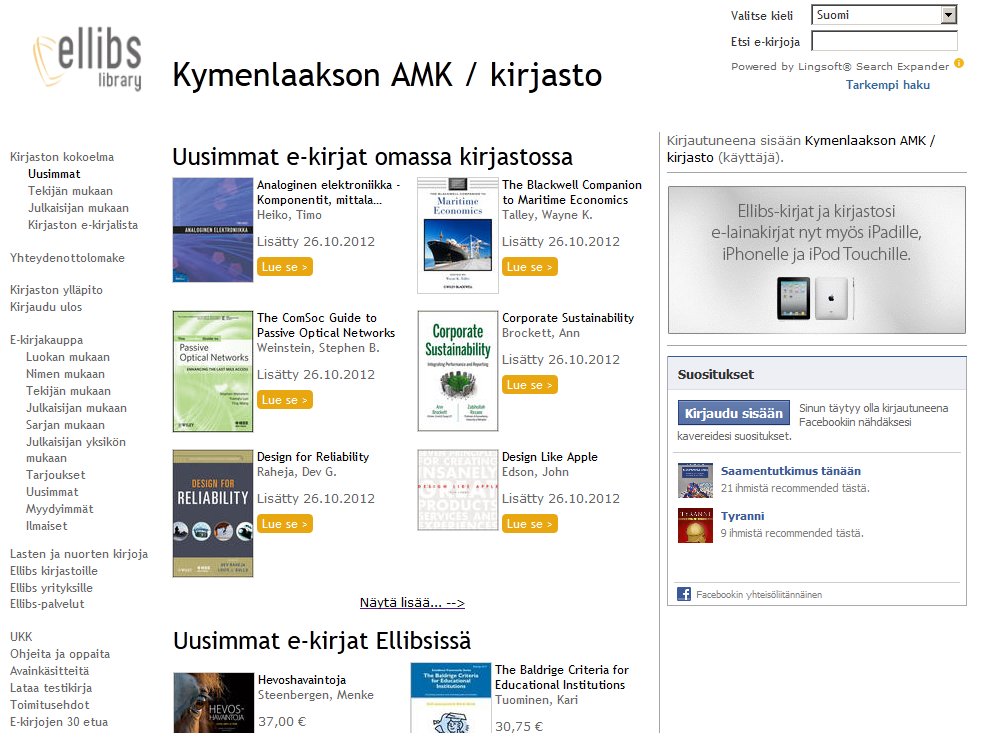Select Julkaisijan yksikön mukaan

click(76, 450)
